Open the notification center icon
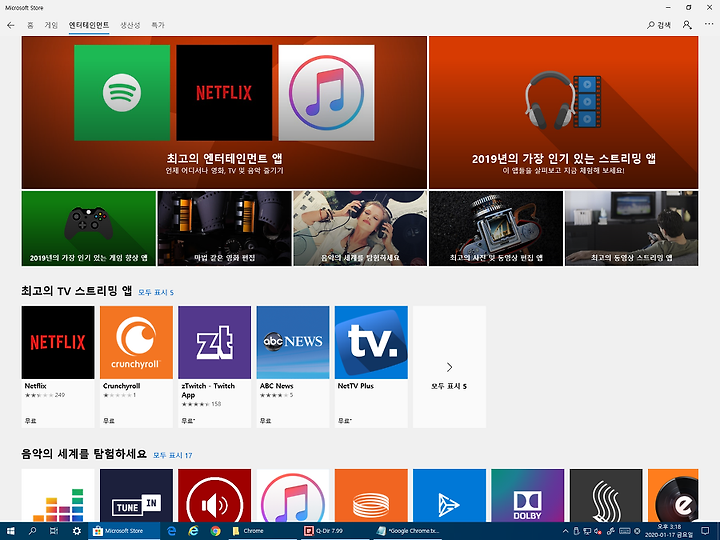The height and width of the screenshot is (540, 720). point(705,531)
